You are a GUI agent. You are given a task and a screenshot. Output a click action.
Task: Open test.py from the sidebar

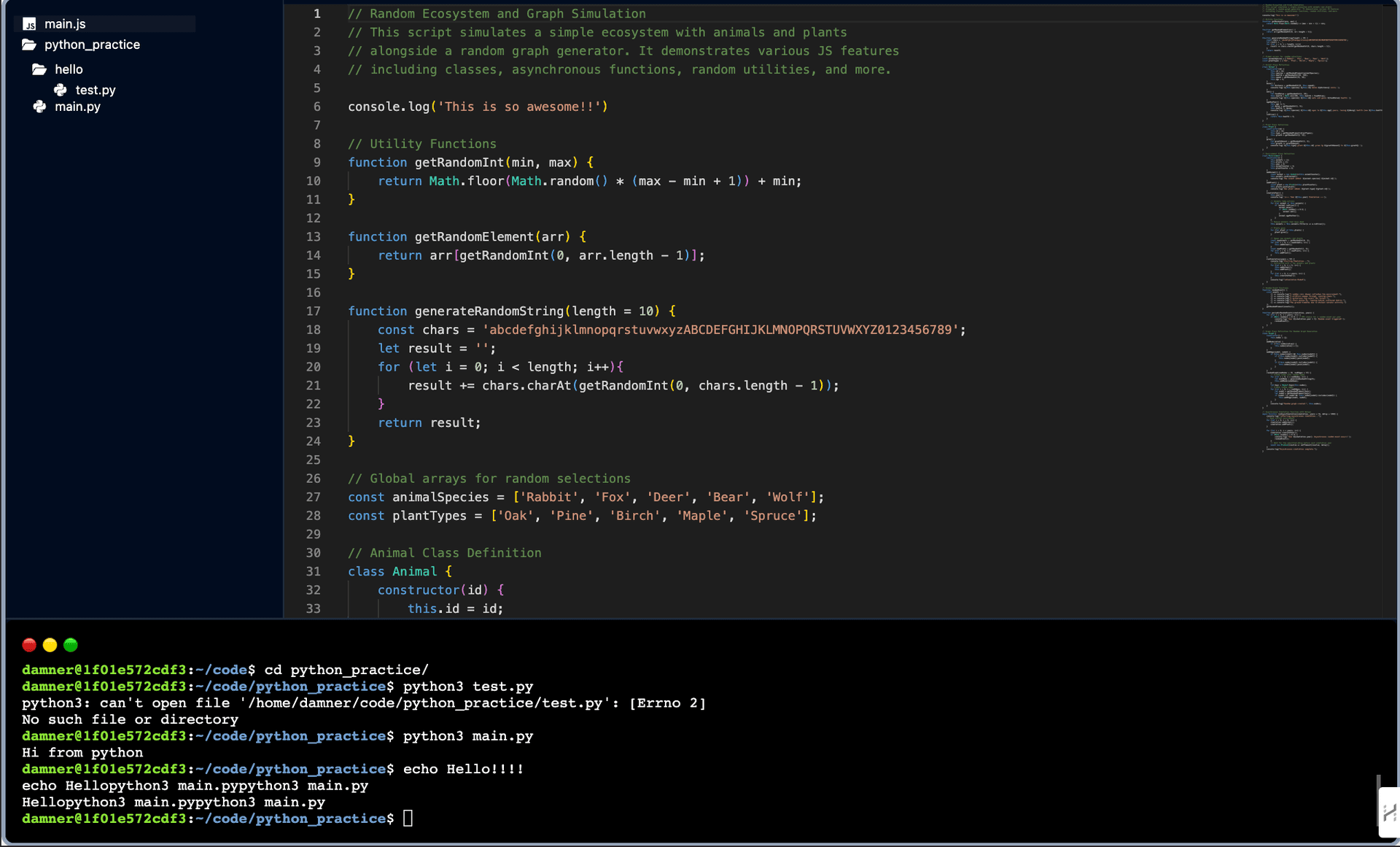coord(95,90)
